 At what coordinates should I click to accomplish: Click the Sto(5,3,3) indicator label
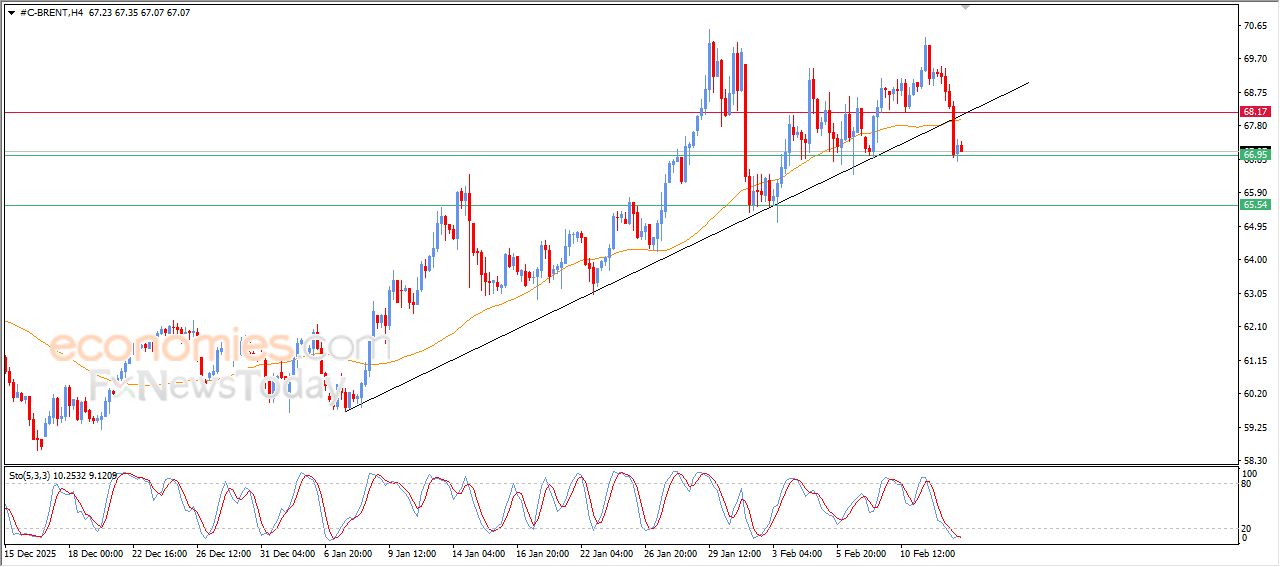(32, 475)
